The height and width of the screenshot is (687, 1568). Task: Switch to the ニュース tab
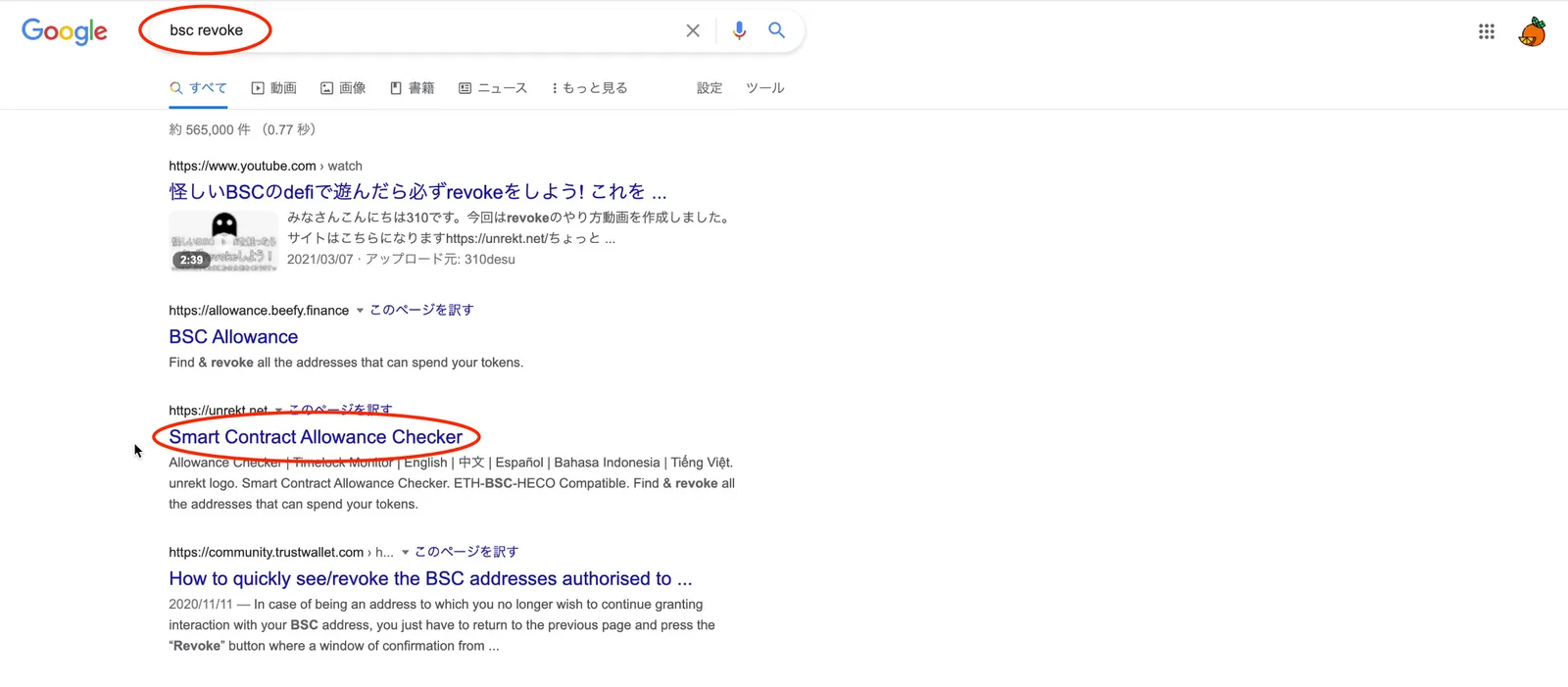[x=493, y=88]
